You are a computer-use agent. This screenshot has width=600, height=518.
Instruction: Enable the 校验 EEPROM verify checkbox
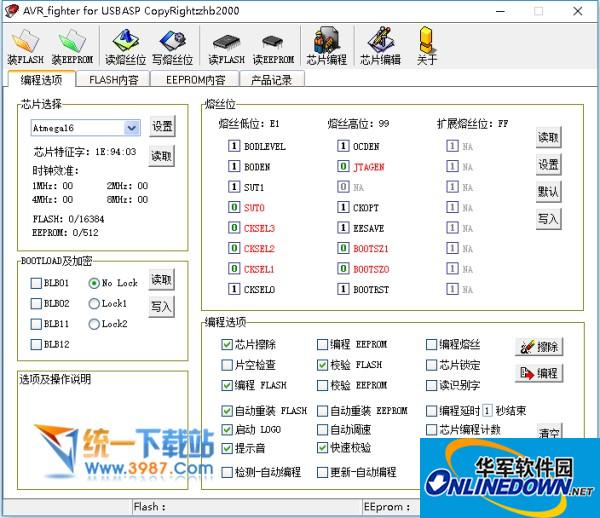(x=323, y=385)
